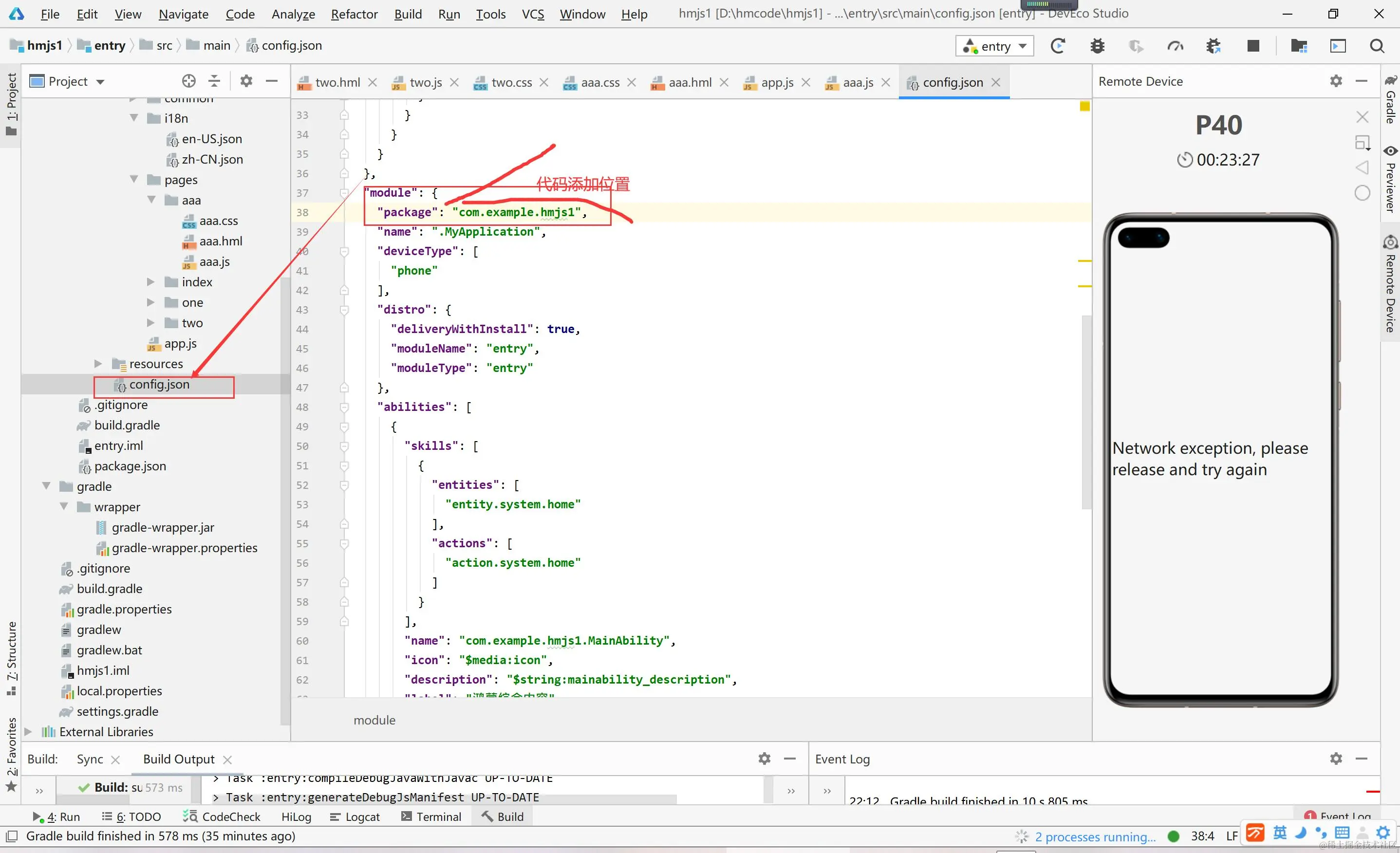The height and width of the screenshot is (853, 1400).
Task: Expand the resources folder in tree
Action: [98, 364]
